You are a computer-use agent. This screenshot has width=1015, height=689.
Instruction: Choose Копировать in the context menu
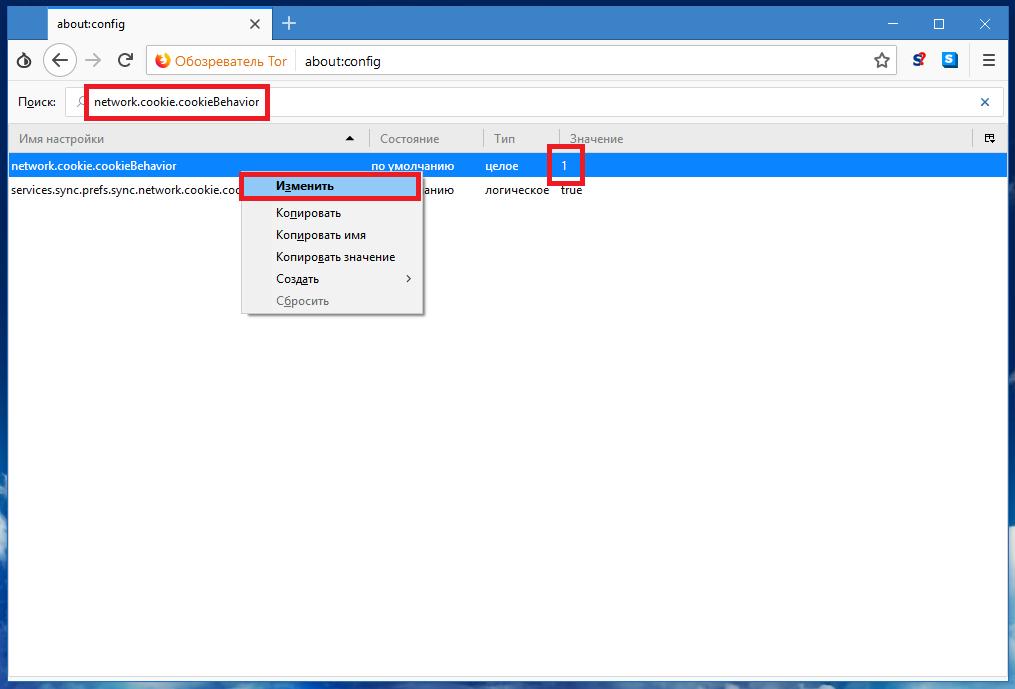click(331, 213)
